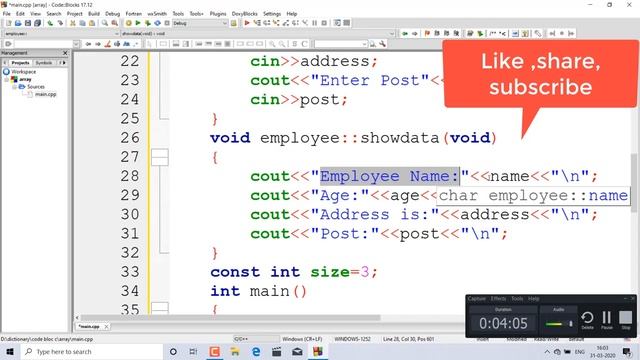Image resolution: width=640 pixels, height=360 pixels.
Task: Collapse the fold marker at line 27
Action: [160, 157]
